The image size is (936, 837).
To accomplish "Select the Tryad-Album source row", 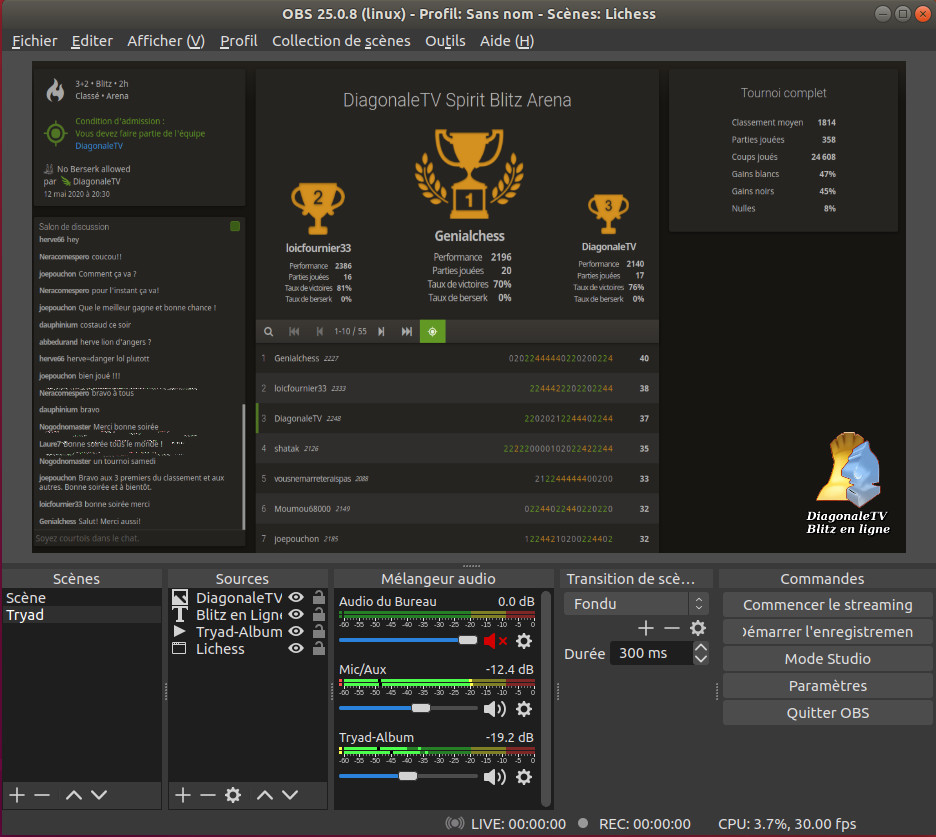I will 248,632.
